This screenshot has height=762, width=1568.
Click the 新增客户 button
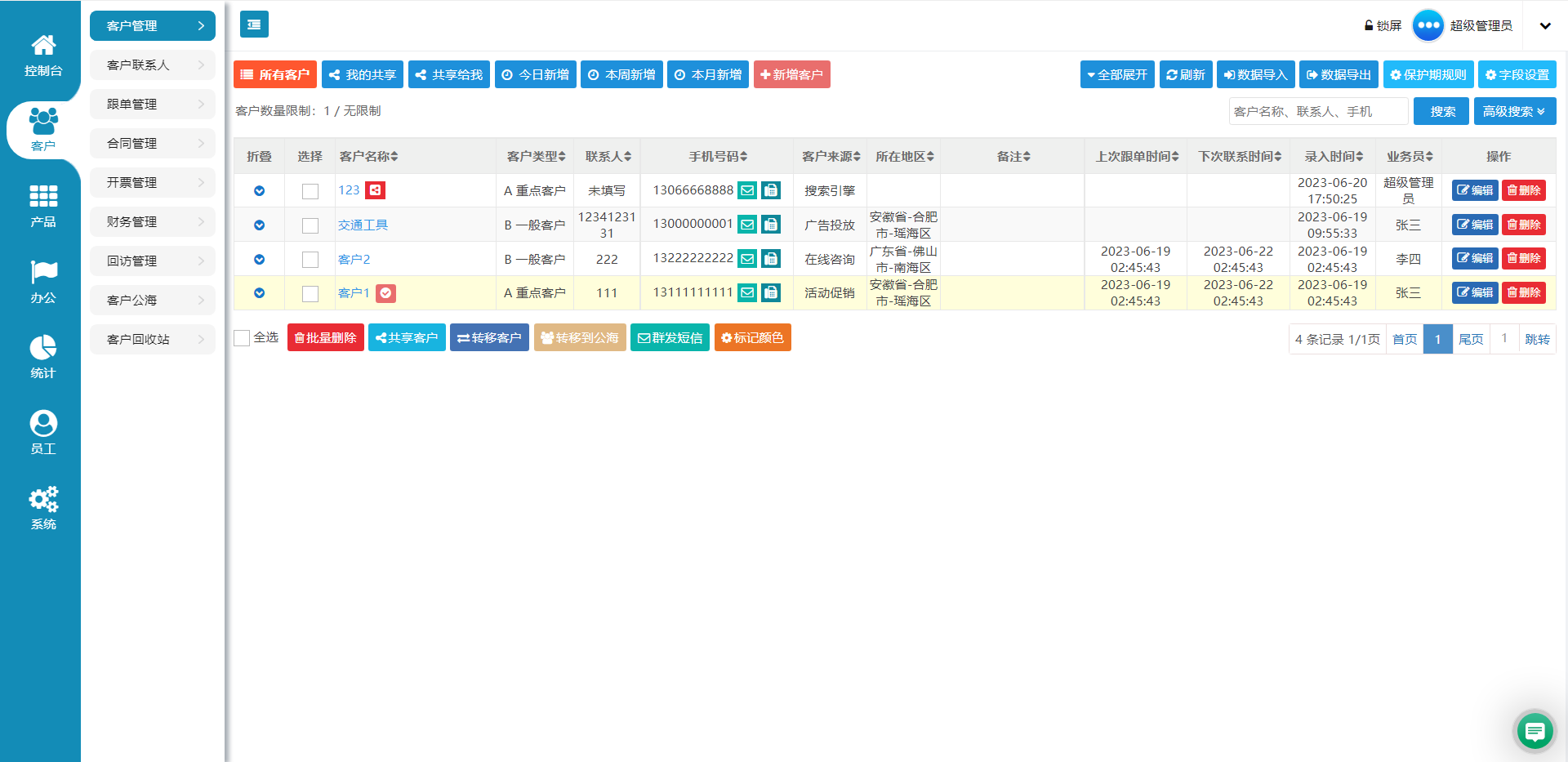point(792,74)
